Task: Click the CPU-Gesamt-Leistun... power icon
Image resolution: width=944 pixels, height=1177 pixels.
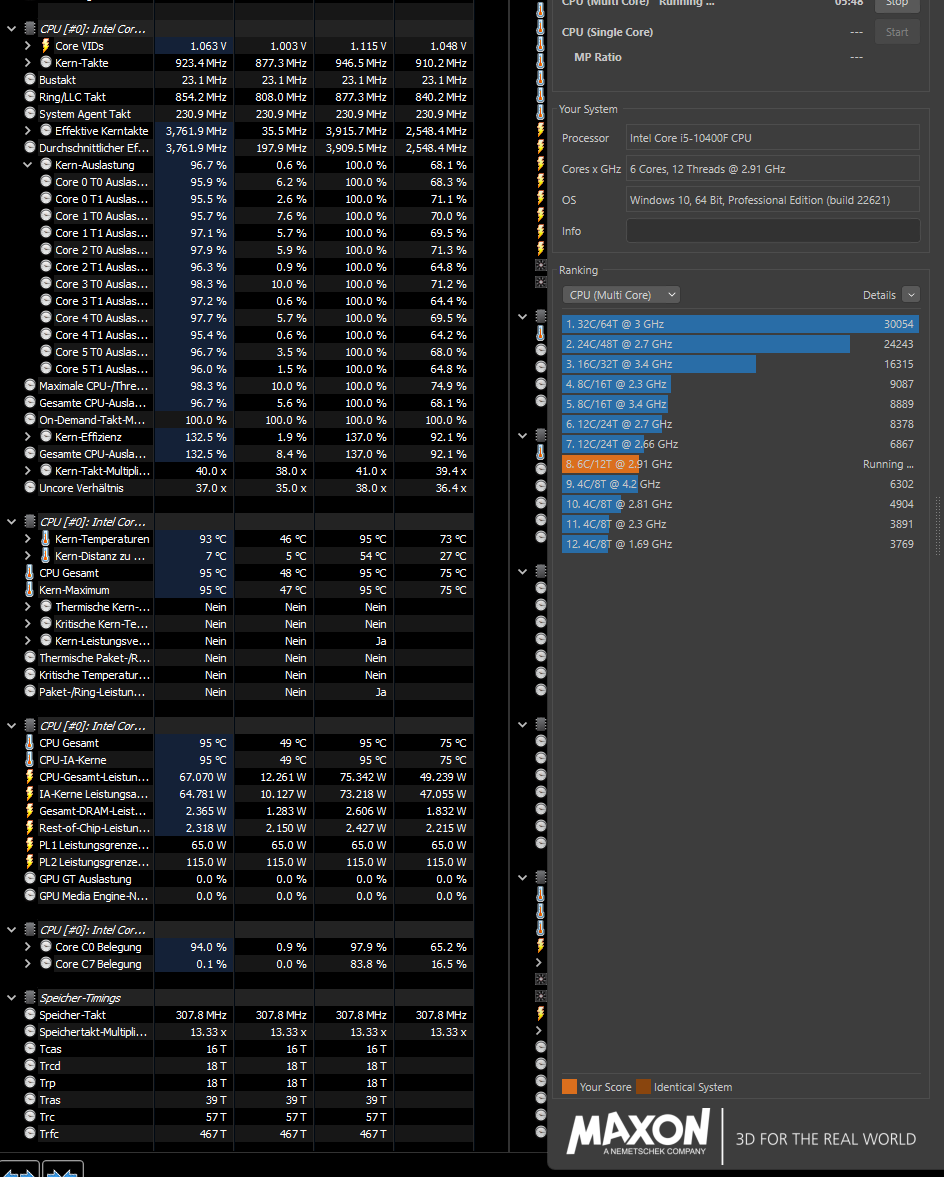Action: click(x=30, y=776)
